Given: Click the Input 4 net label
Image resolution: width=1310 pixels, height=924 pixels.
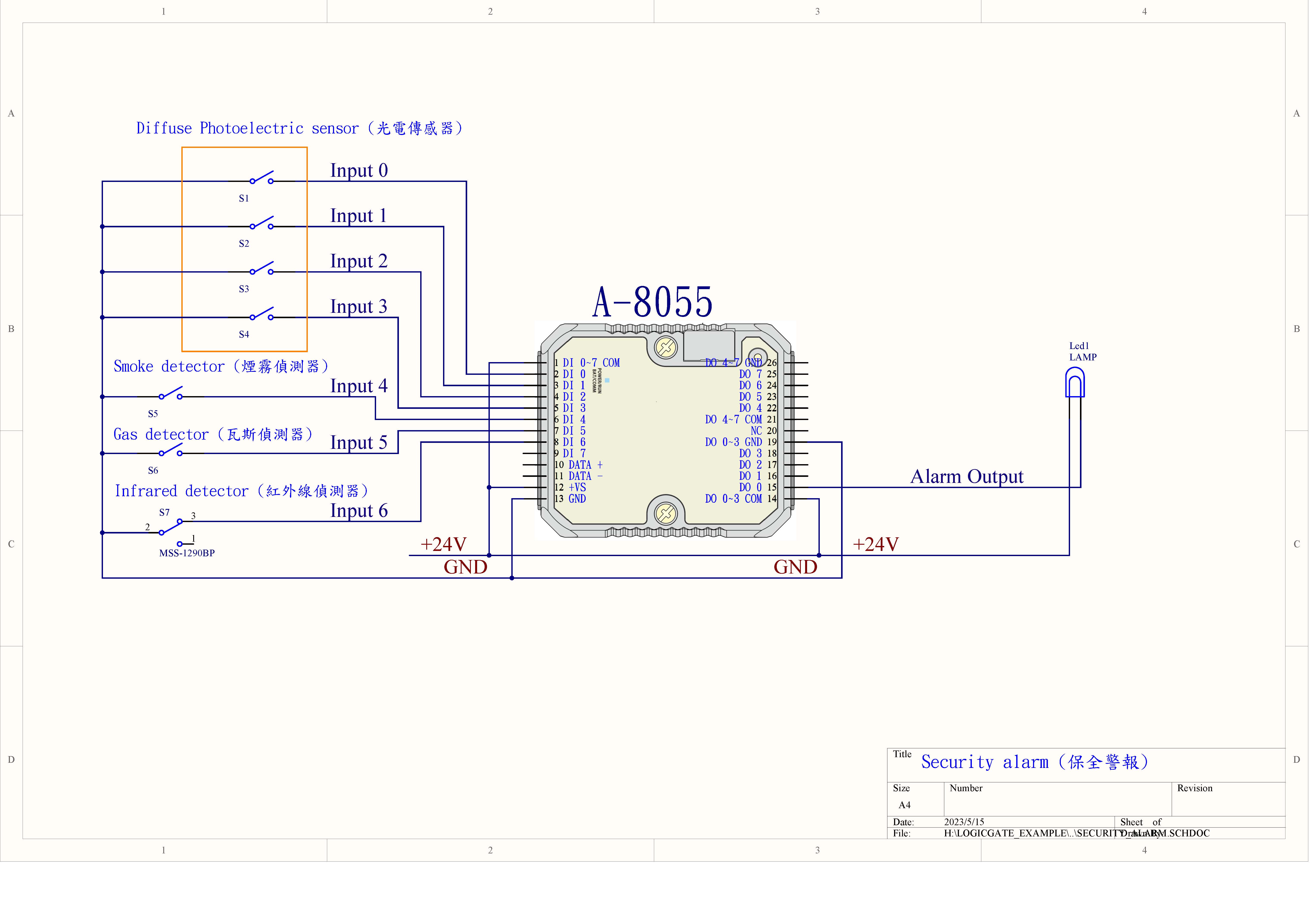Looking at the screenshot, I should tap(359, 386).
